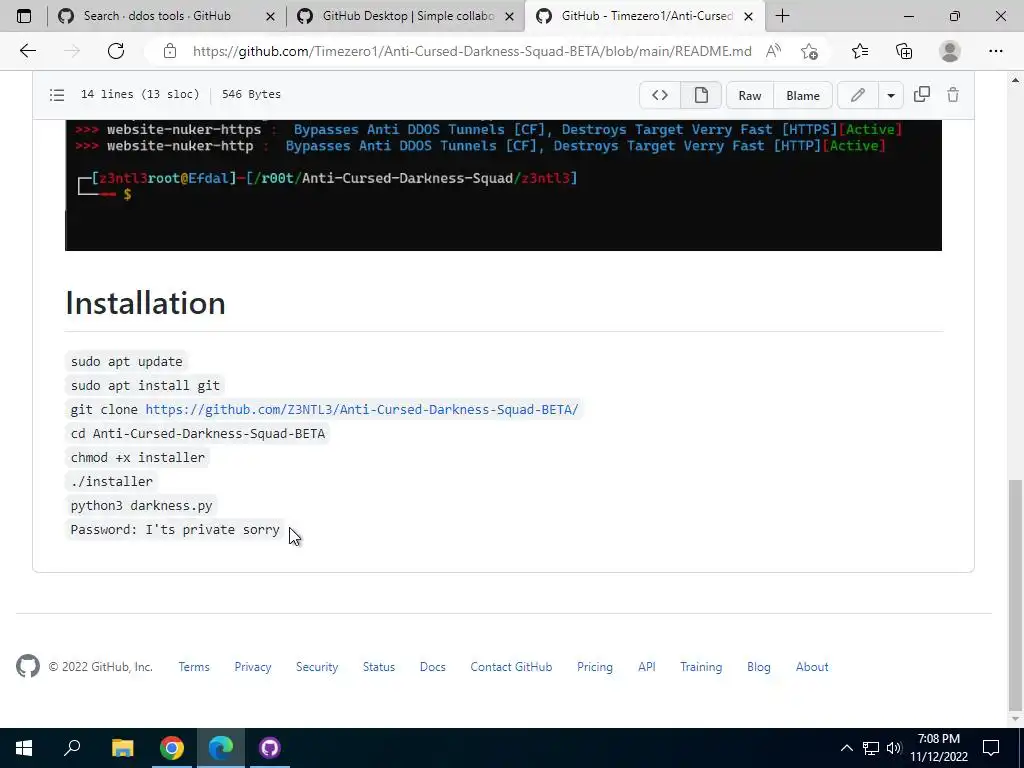Copy raw contents of the file
This screenshot has height=768, width=1024.
921,95
